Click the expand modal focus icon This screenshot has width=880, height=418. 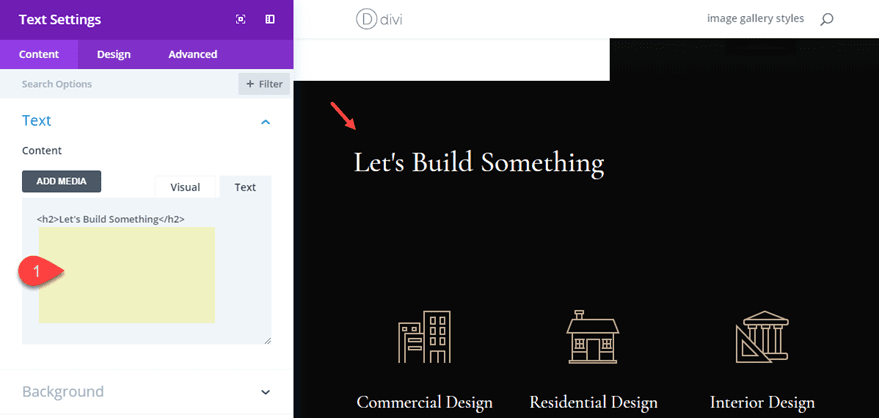(241, 20)
